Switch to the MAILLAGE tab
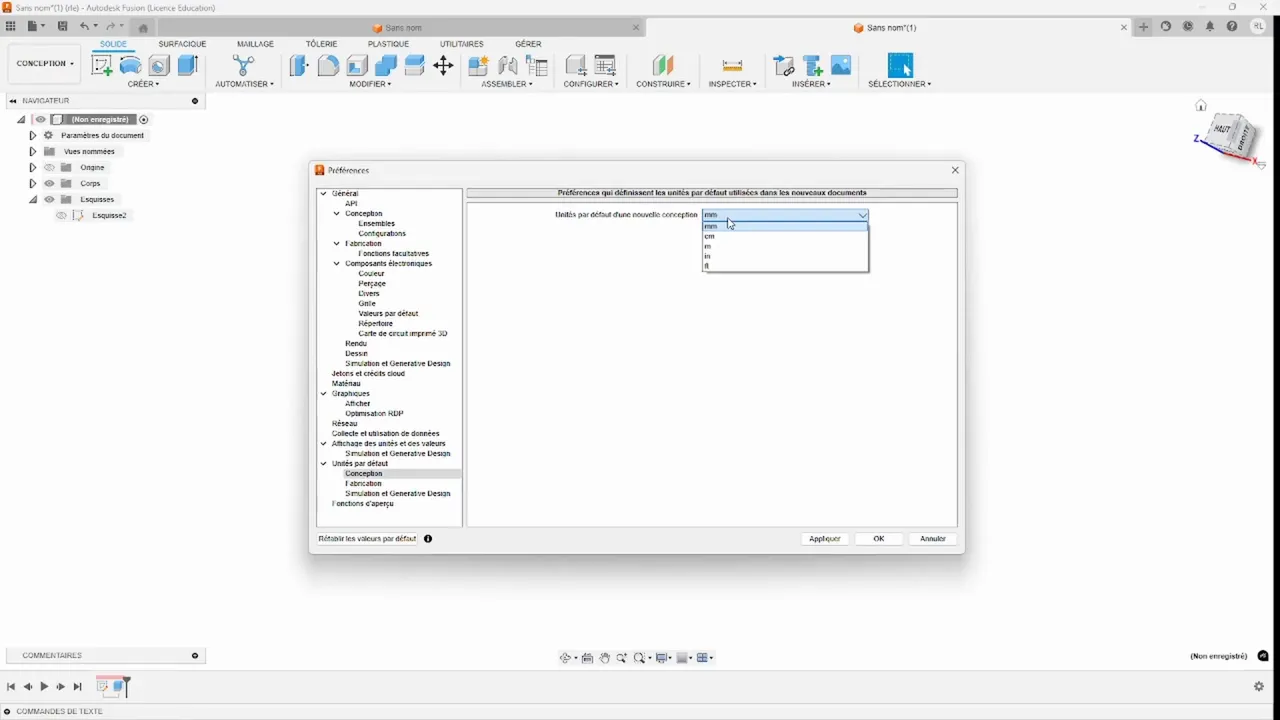The height and width of the screenshot is (720, 1280). [x=255, y=44]
